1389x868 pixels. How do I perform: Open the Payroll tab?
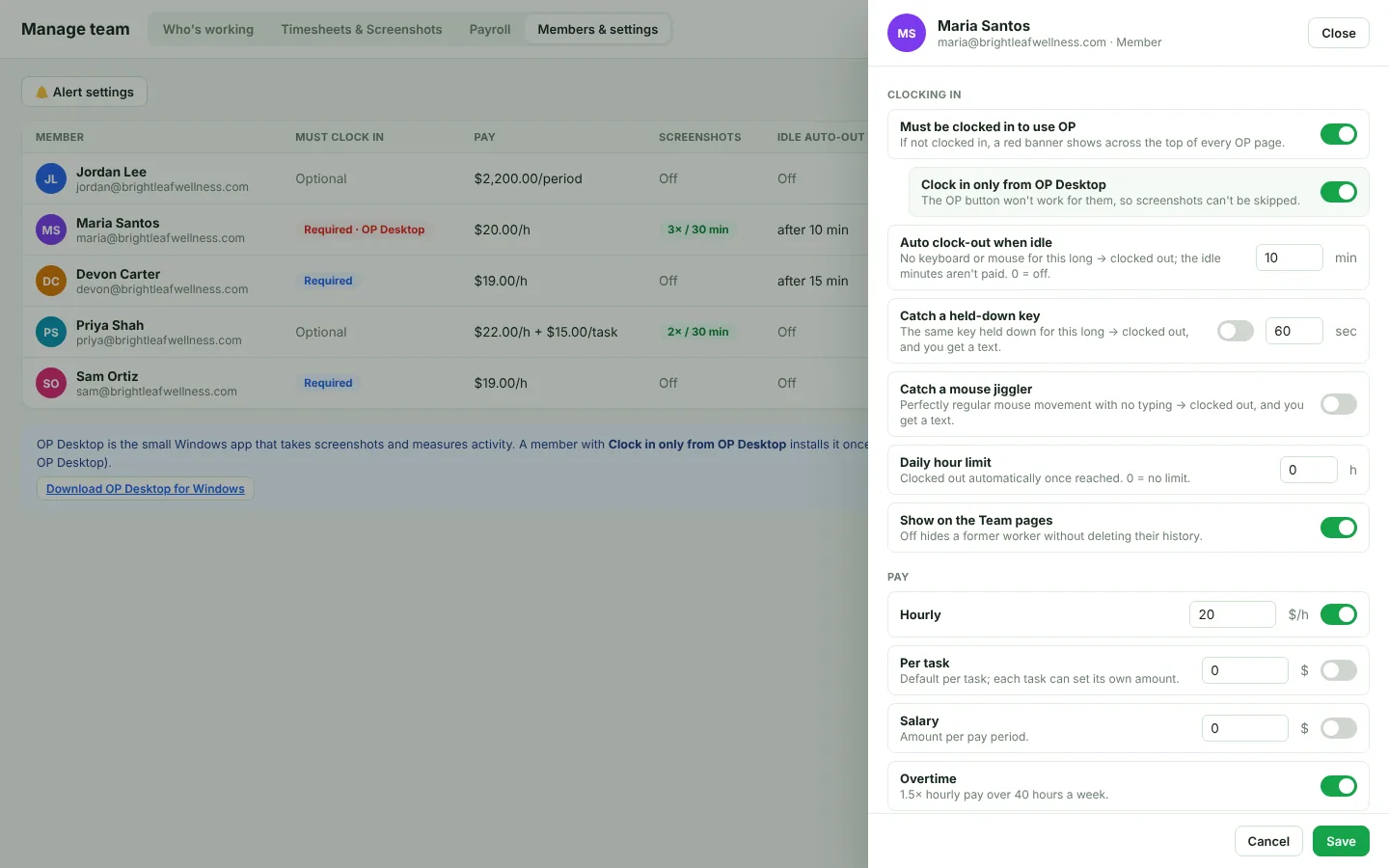(490, 29)
